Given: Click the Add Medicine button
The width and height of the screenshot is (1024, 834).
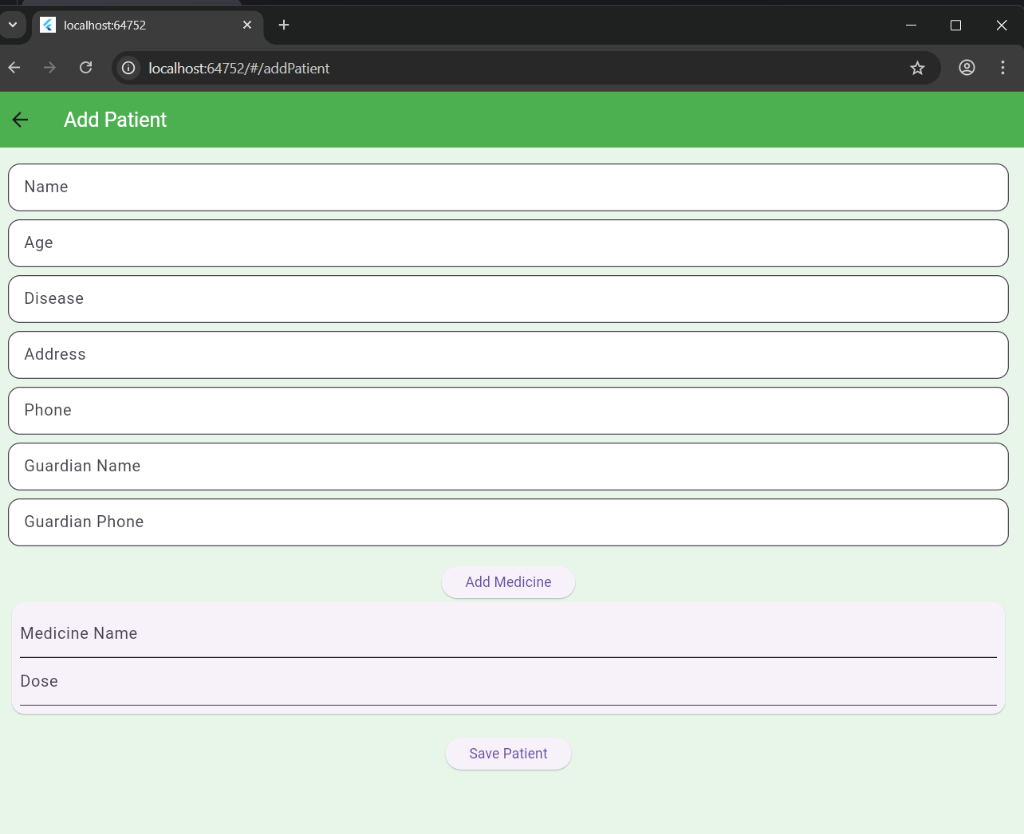Looking at the screenshot, I should tap(508, 582).
